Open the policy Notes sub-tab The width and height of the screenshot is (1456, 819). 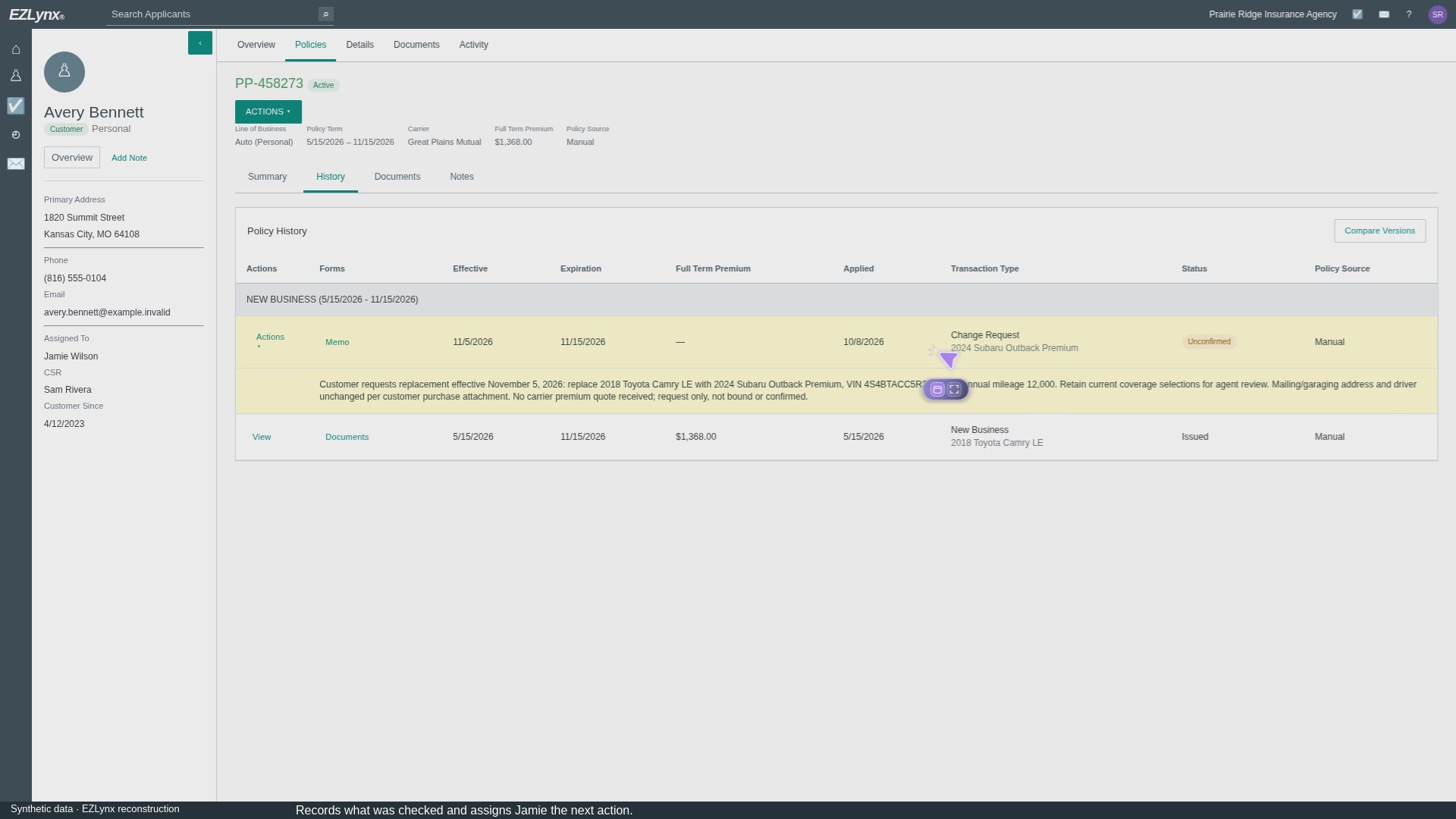[462, 177]
